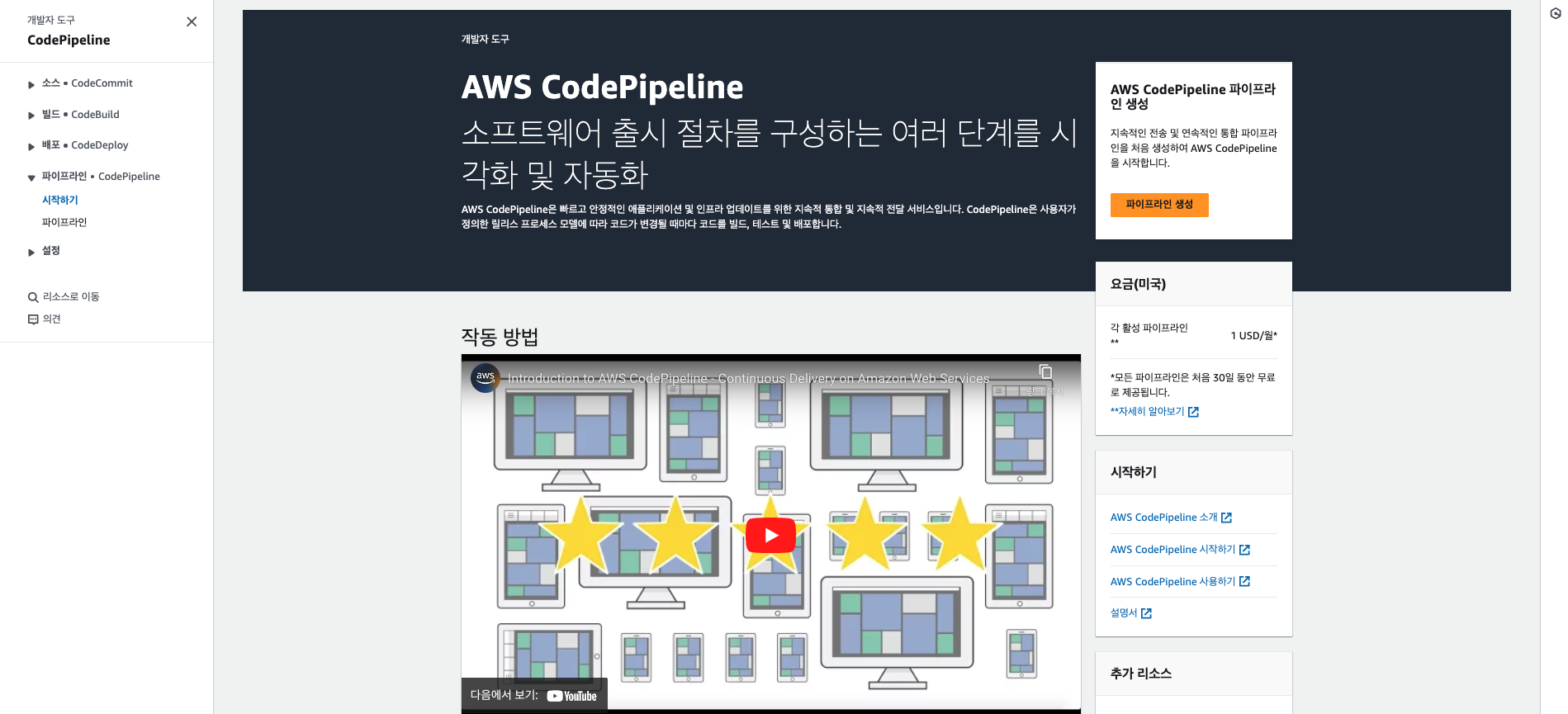Expand the 소스 CodeCommit section

pos(31,84)
